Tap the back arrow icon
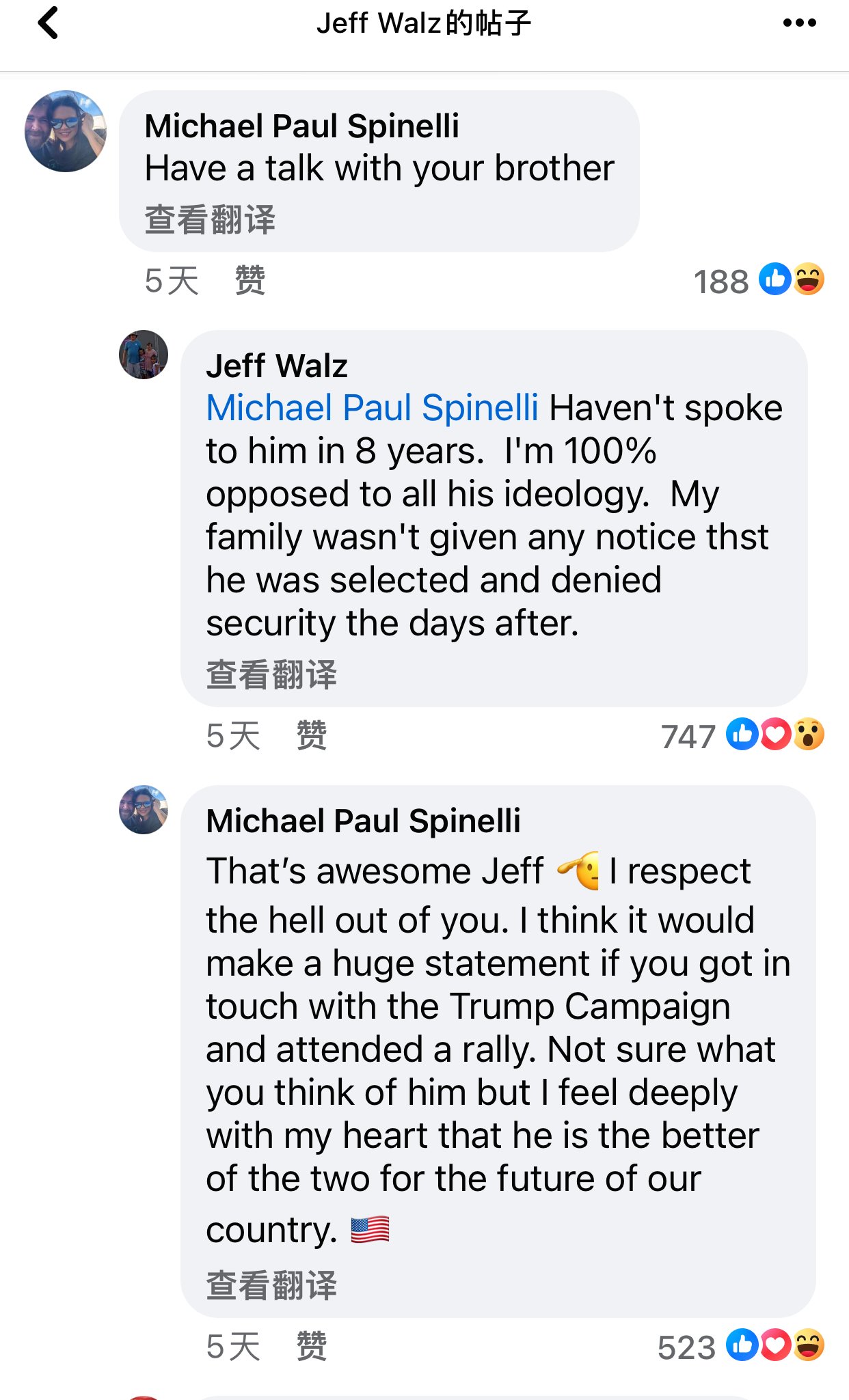 click(x=48, y=23)
